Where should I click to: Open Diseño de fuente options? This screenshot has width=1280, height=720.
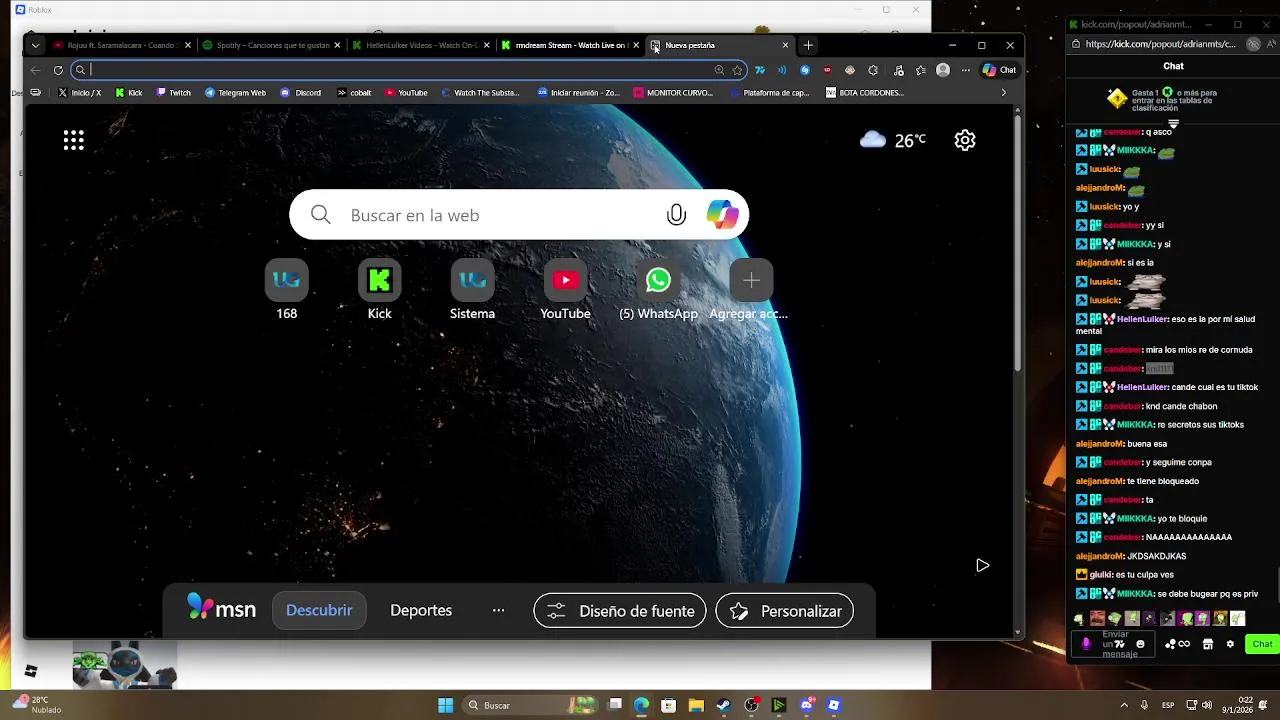pyautogui.click(x=620, y=610)
